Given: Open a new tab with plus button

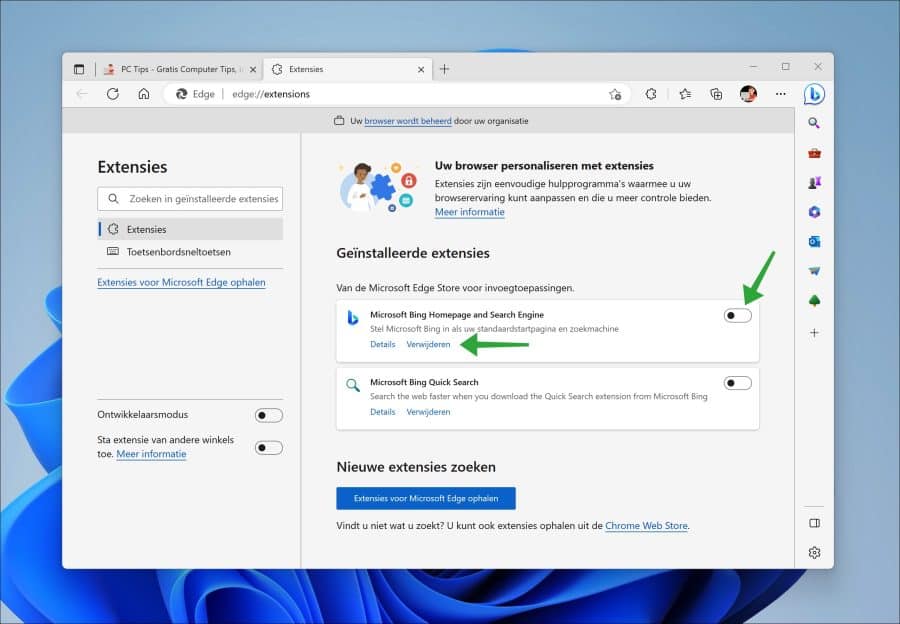Looking at the screenshot, I should [444, 69].
